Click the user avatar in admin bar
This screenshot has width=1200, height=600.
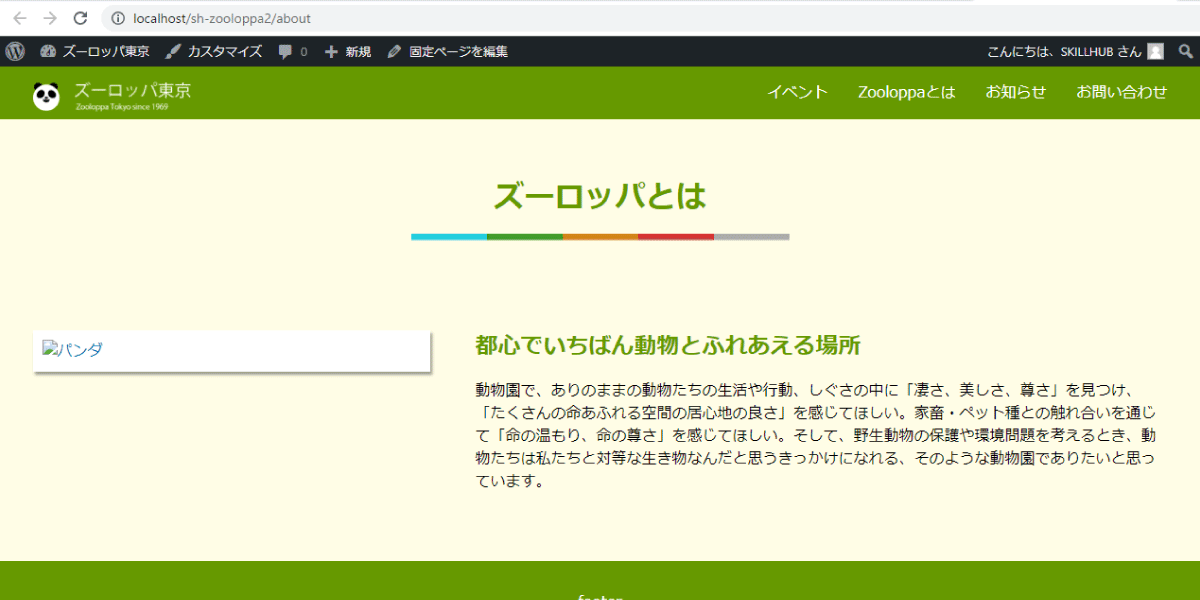[1155, 51]
